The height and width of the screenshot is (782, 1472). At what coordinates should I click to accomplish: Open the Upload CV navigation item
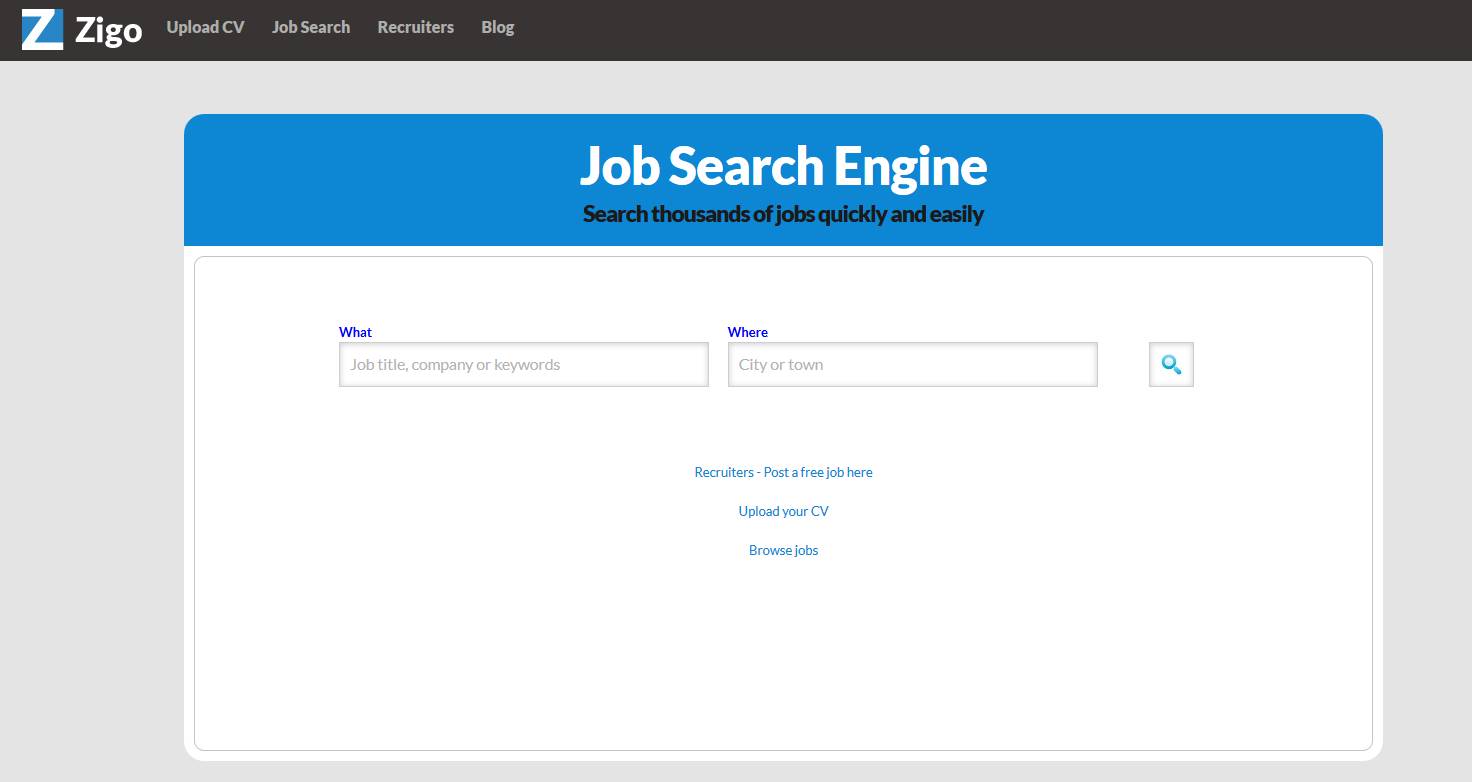(x=205, y=28)
